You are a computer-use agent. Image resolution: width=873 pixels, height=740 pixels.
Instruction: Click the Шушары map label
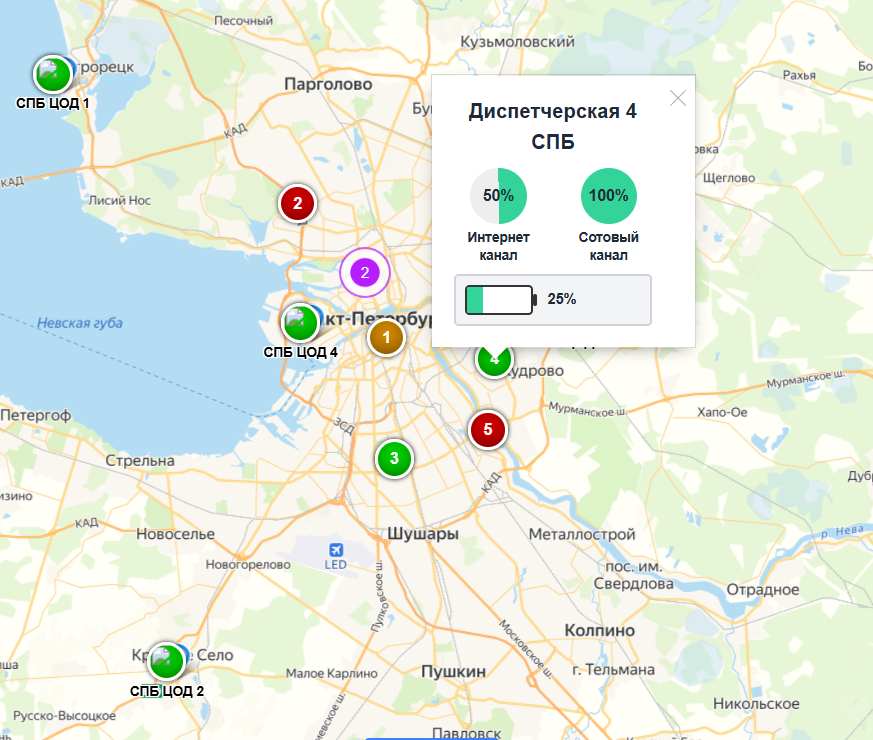(x=423, y=533)
